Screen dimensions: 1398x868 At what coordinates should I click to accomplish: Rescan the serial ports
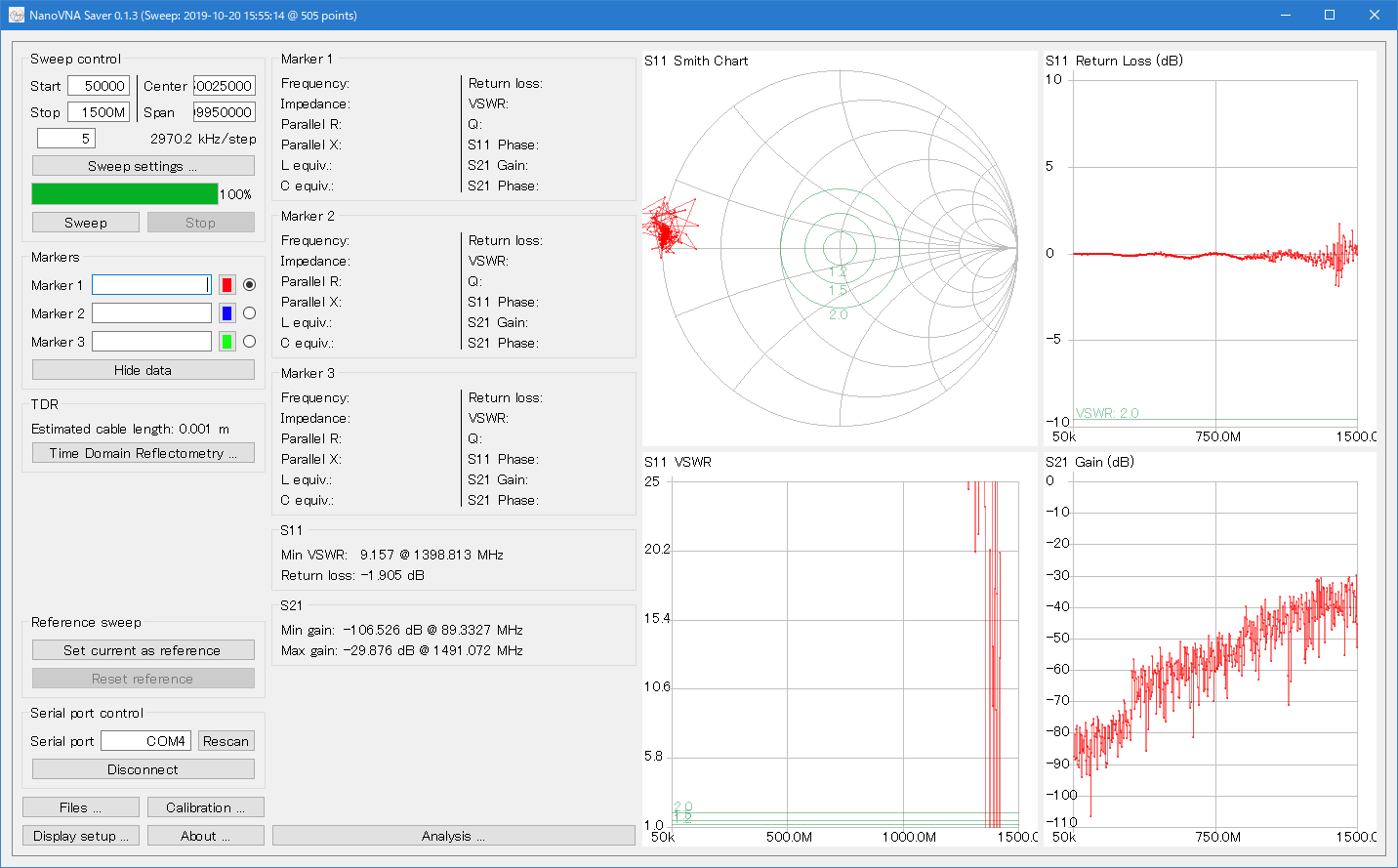click(x=226, y=741)
